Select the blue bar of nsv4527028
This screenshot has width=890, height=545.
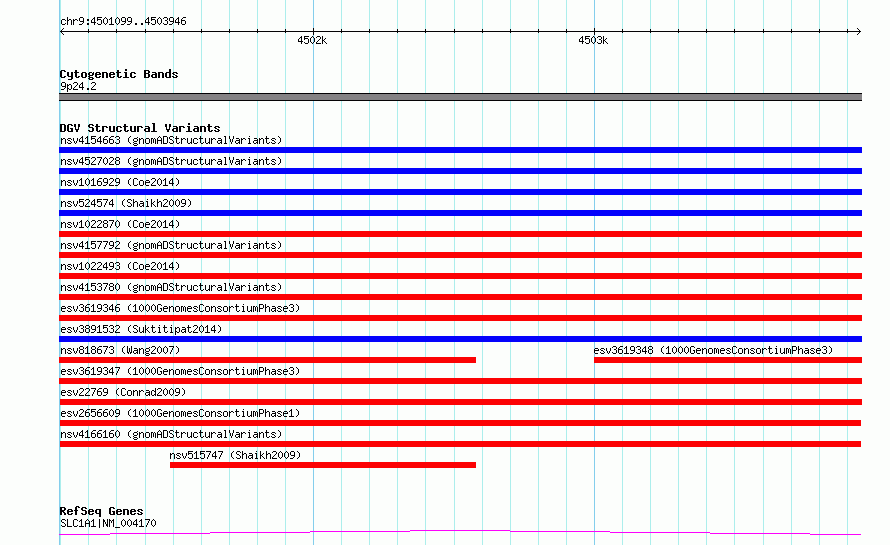pyautogui.click(x=460, y=171)
